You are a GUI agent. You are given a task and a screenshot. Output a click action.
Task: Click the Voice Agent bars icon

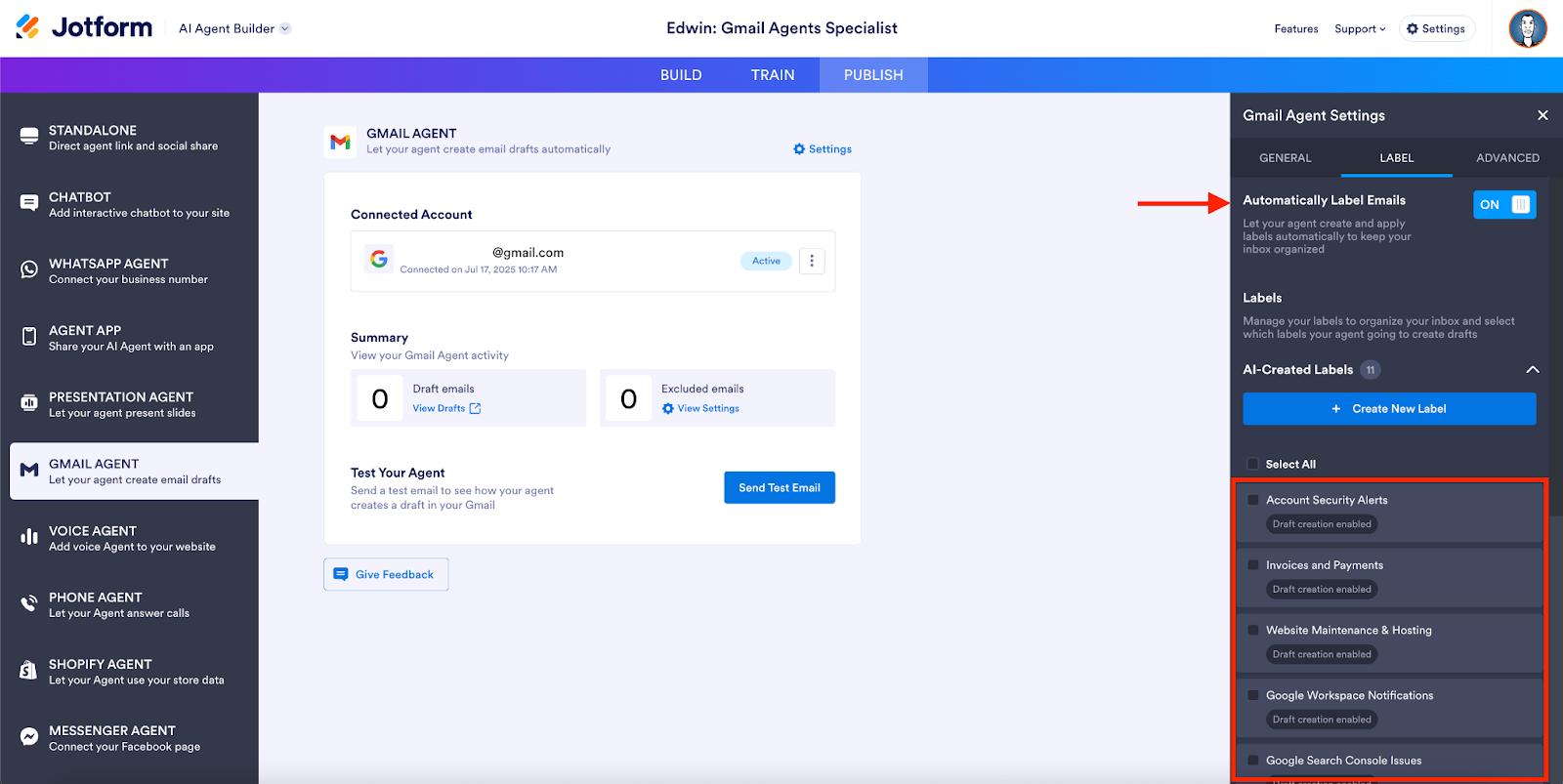(29, 537)
